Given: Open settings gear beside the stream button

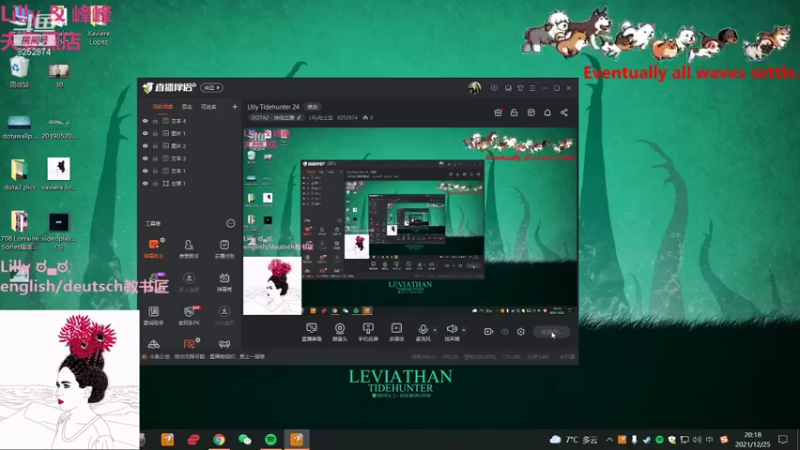Looking at the screenshot, I should pos(520,332).
